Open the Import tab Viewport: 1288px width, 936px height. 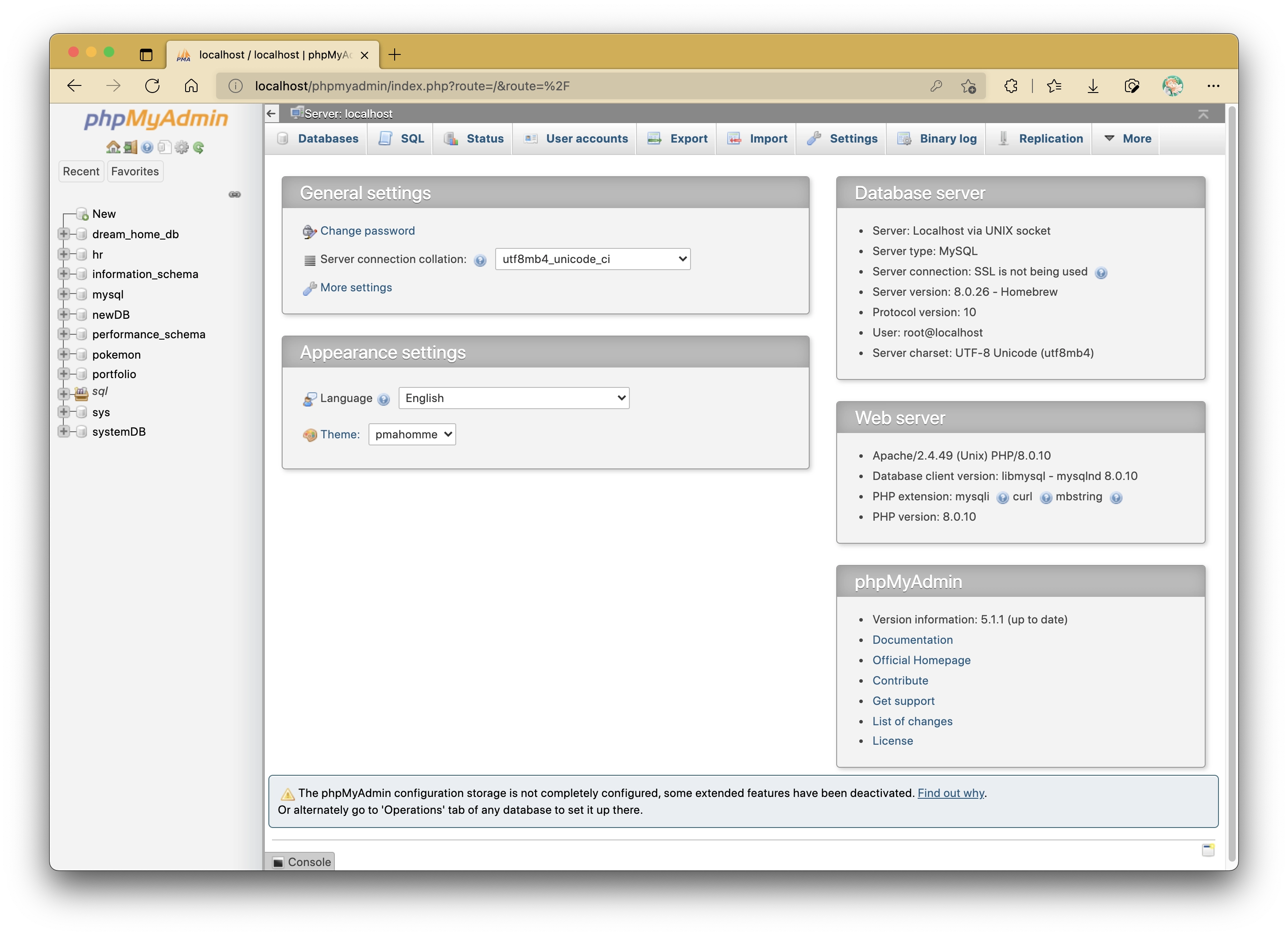coord(757,139)
